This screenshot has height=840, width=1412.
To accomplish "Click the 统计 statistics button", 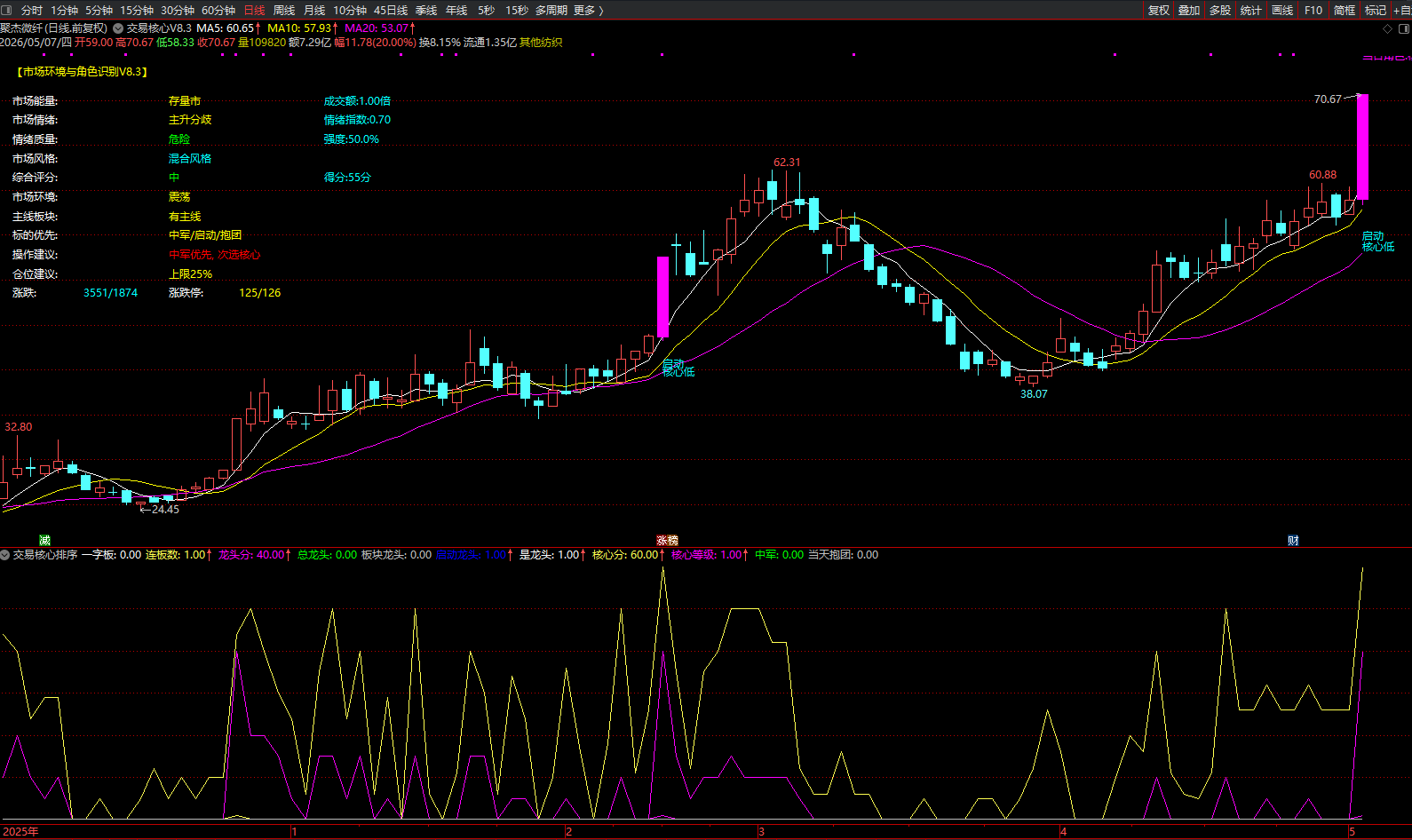I will 1251,10.
